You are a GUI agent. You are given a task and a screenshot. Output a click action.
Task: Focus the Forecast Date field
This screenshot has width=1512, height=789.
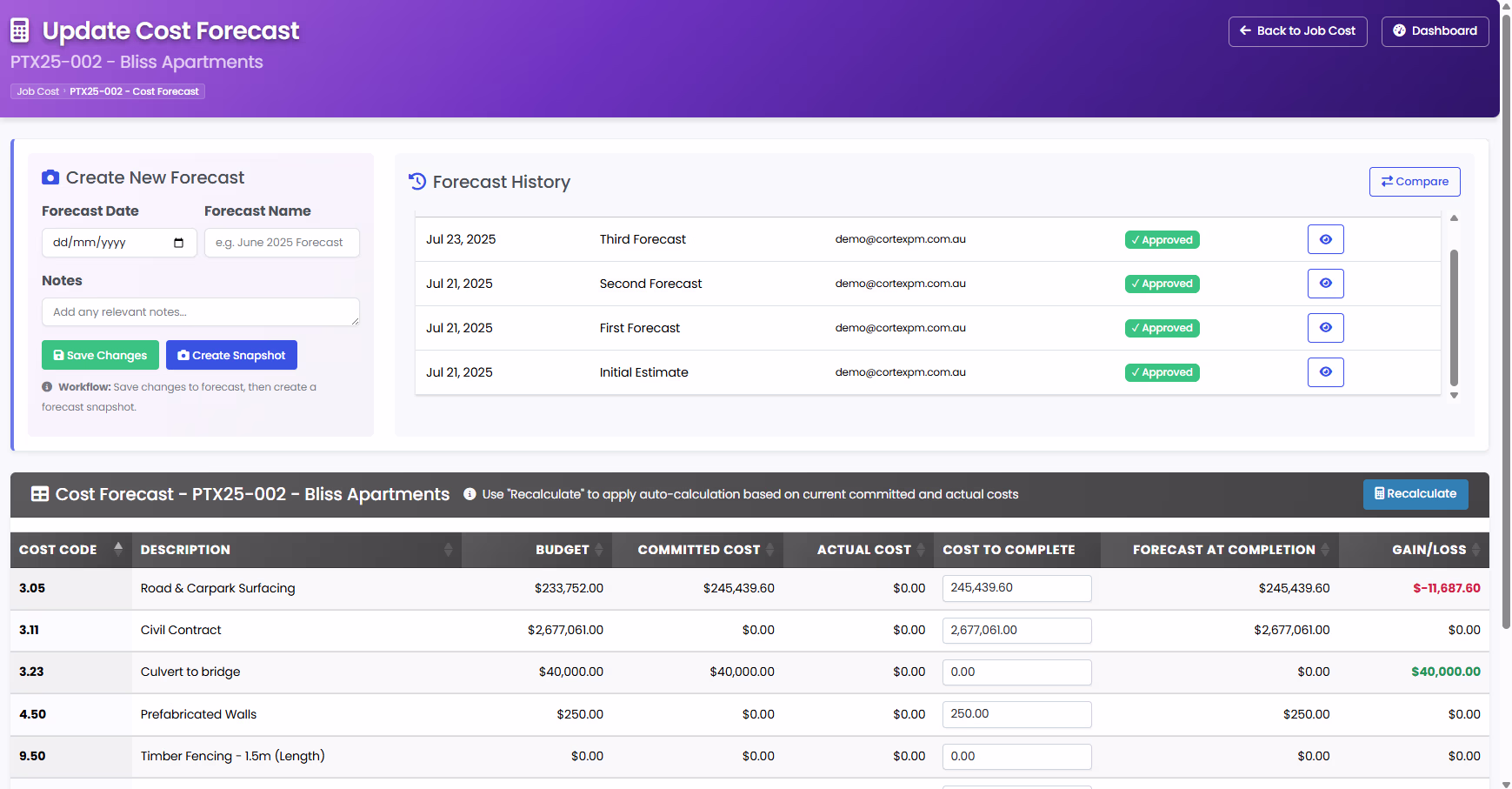coord(119,243)
